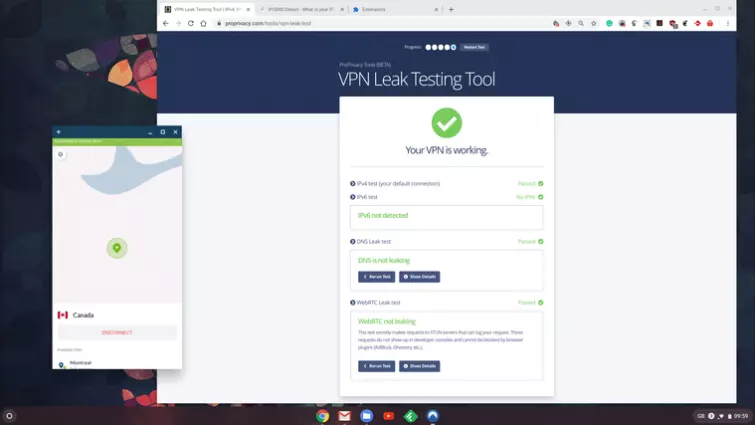Click the zoom magnifier icon in address bar
755x425 pixels.
click(581, 23)
